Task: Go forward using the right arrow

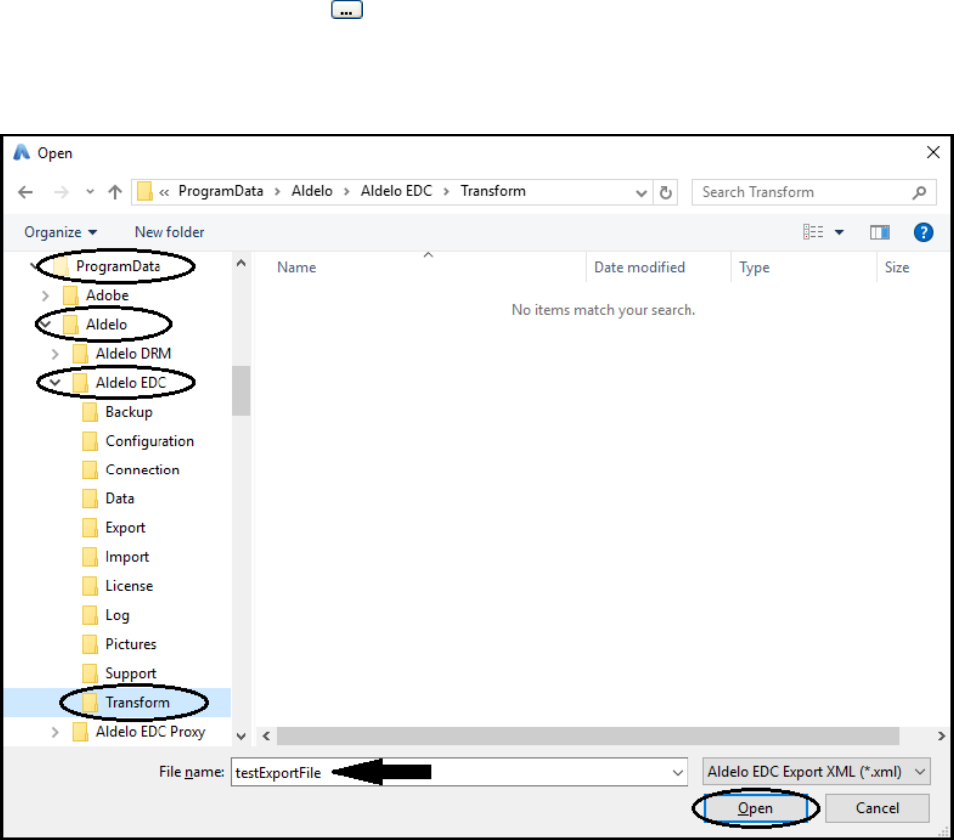Action: click(x=61, y=192)
